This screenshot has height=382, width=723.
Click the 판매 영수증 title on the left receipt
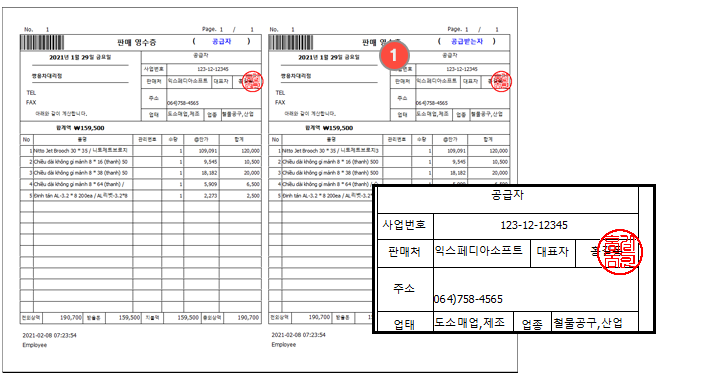(136, 42)
